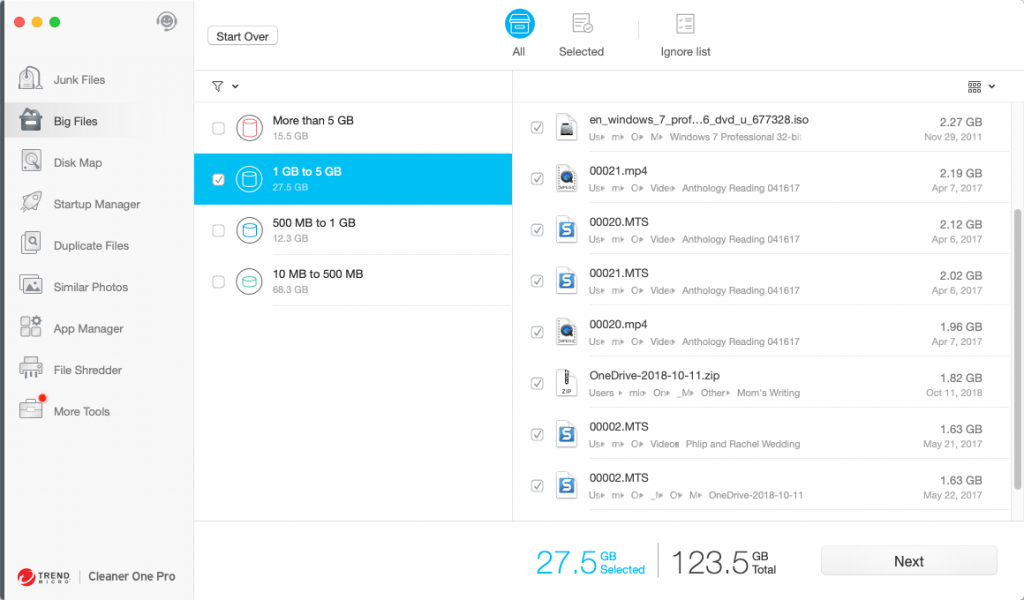
Task: Open the grid view mode dropdown
Action: pyautogui.click(x=981, y=87)
